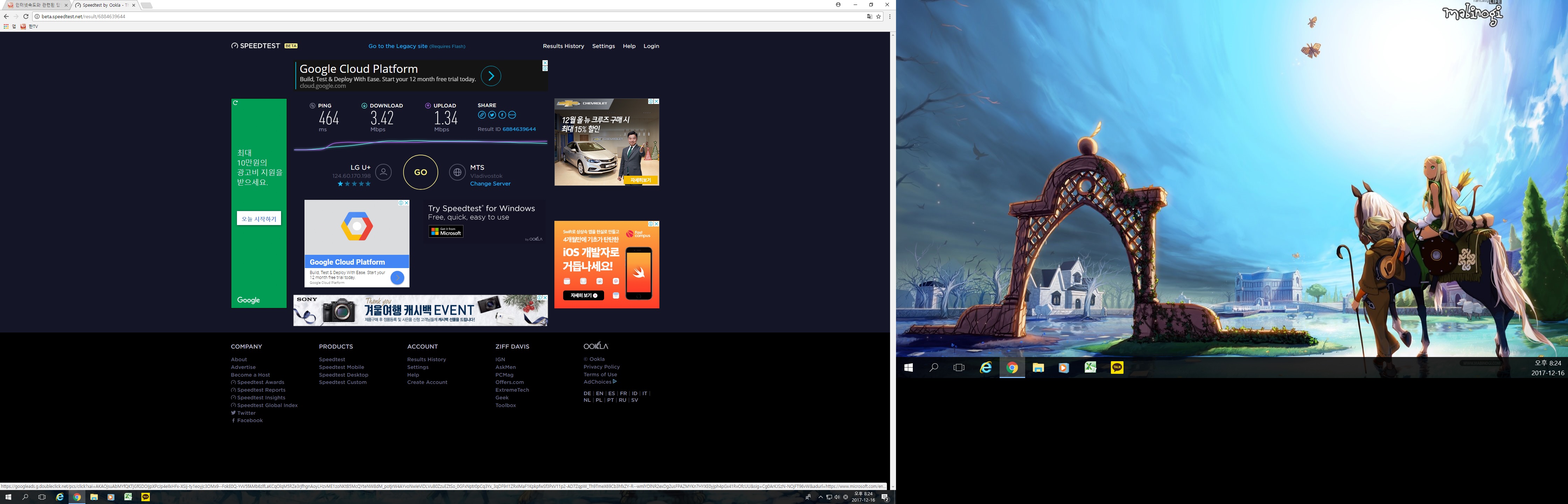Viewport: 1568px width, 504px height.
Task: Click the MTS server globe icon
Action: tap(457, 172)
